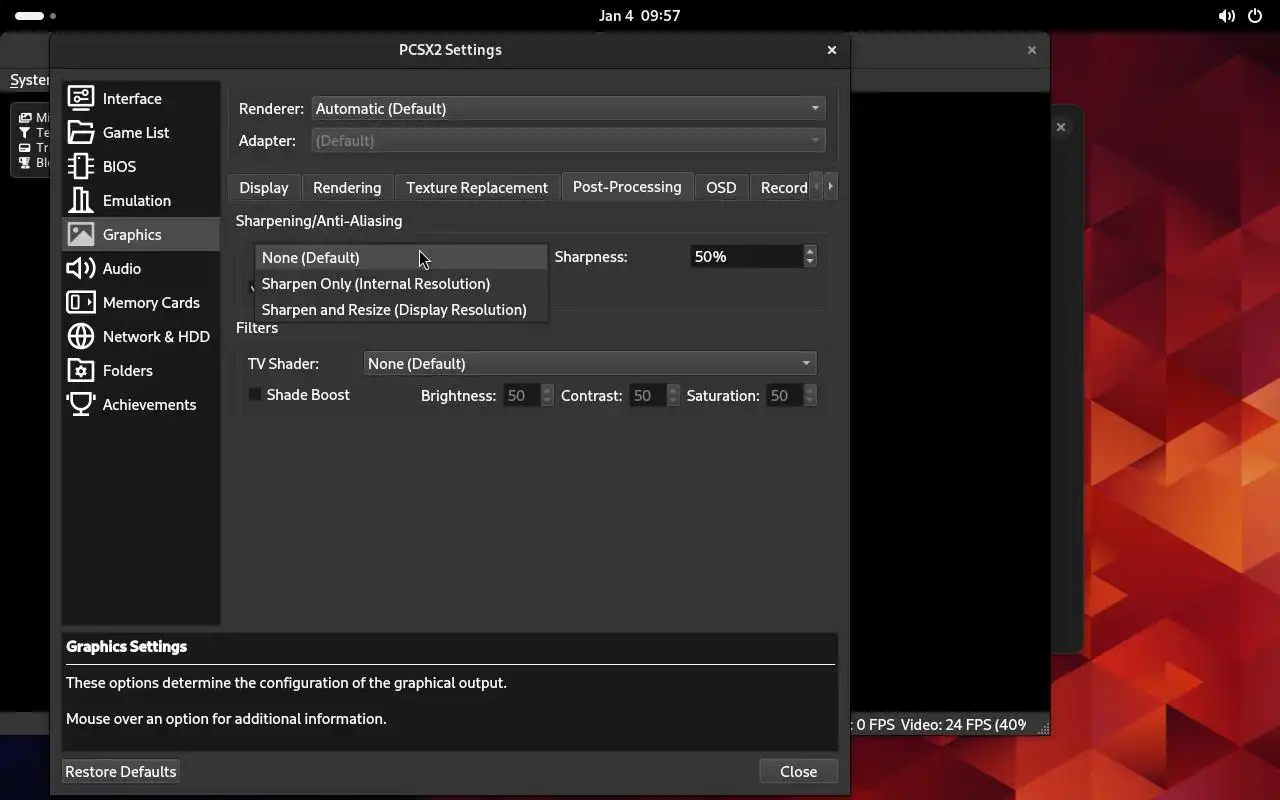This screenshot has height=800, width=1280.
Task: Click the Graphics image icon
Action: click(81, 234)
